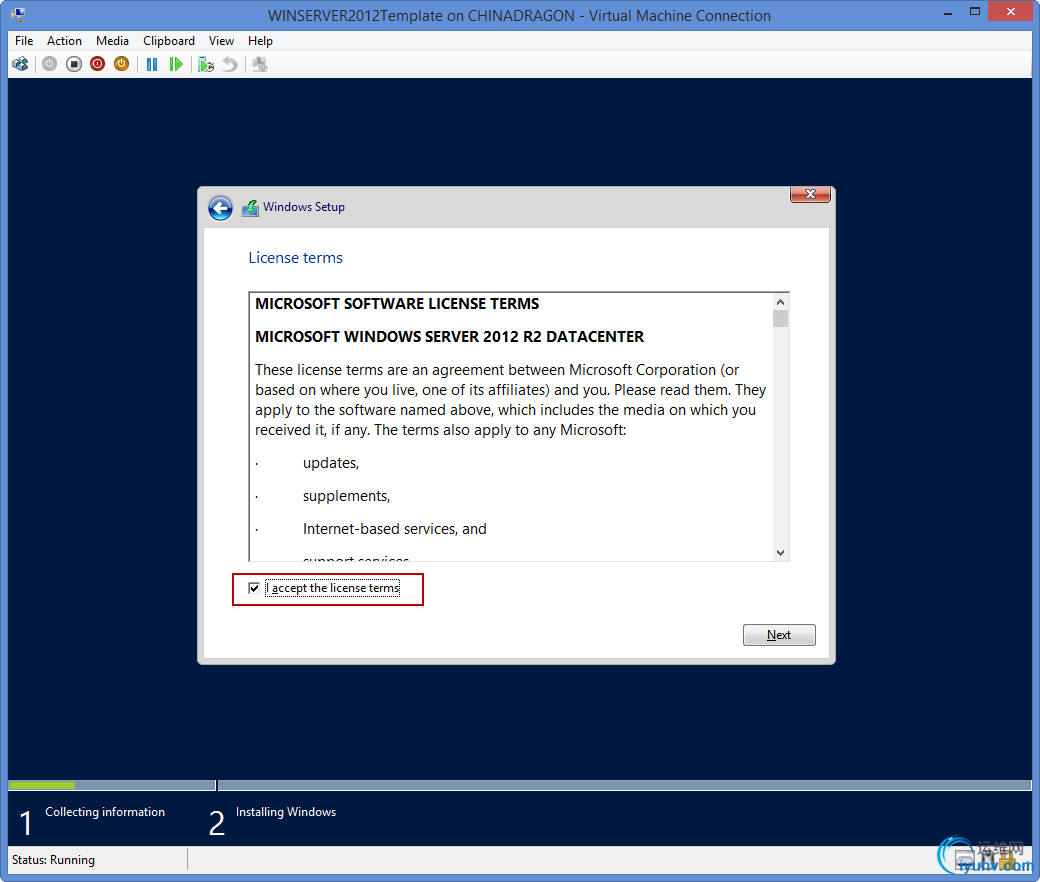Minimize the Virtual Machine Connection window
Image resolution: width=1040 pixels, height=882 pixels.
(x=948, y=13)
